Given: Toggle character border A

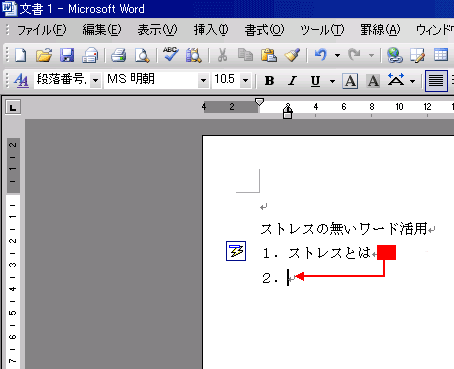Looking at the screenshot, I should [x=350, y=81].
